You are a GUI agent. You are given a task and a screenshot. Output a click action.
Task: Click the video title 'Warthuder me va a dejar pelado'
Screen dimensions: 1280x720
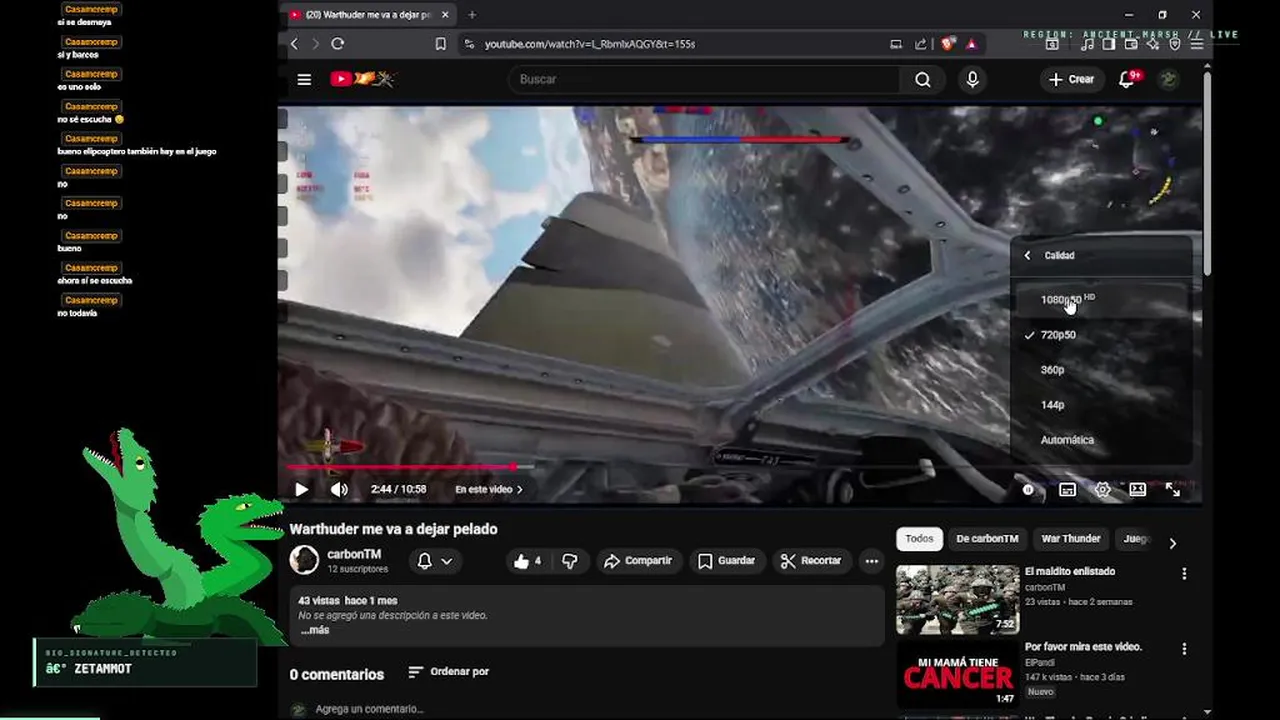click(x=393, y=529)
